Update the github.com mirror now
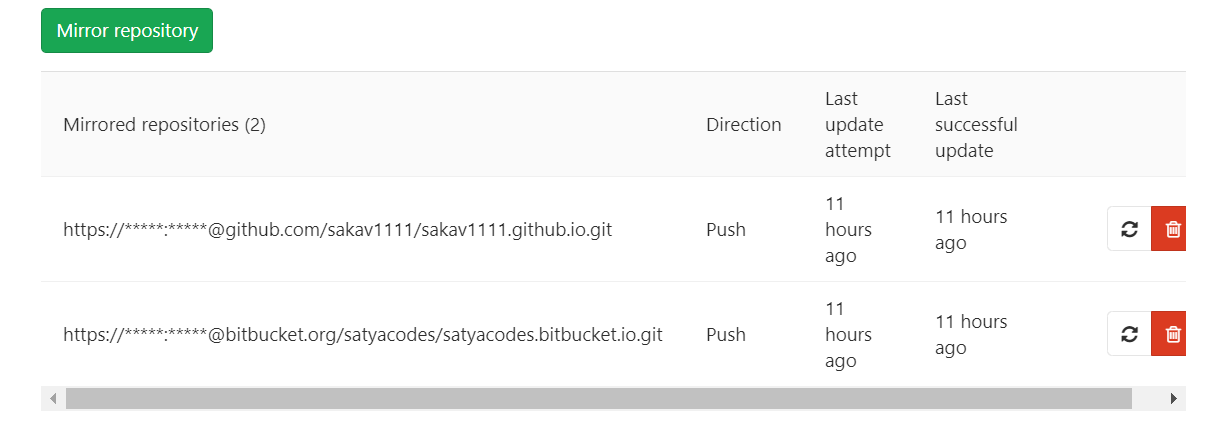 1130,229
